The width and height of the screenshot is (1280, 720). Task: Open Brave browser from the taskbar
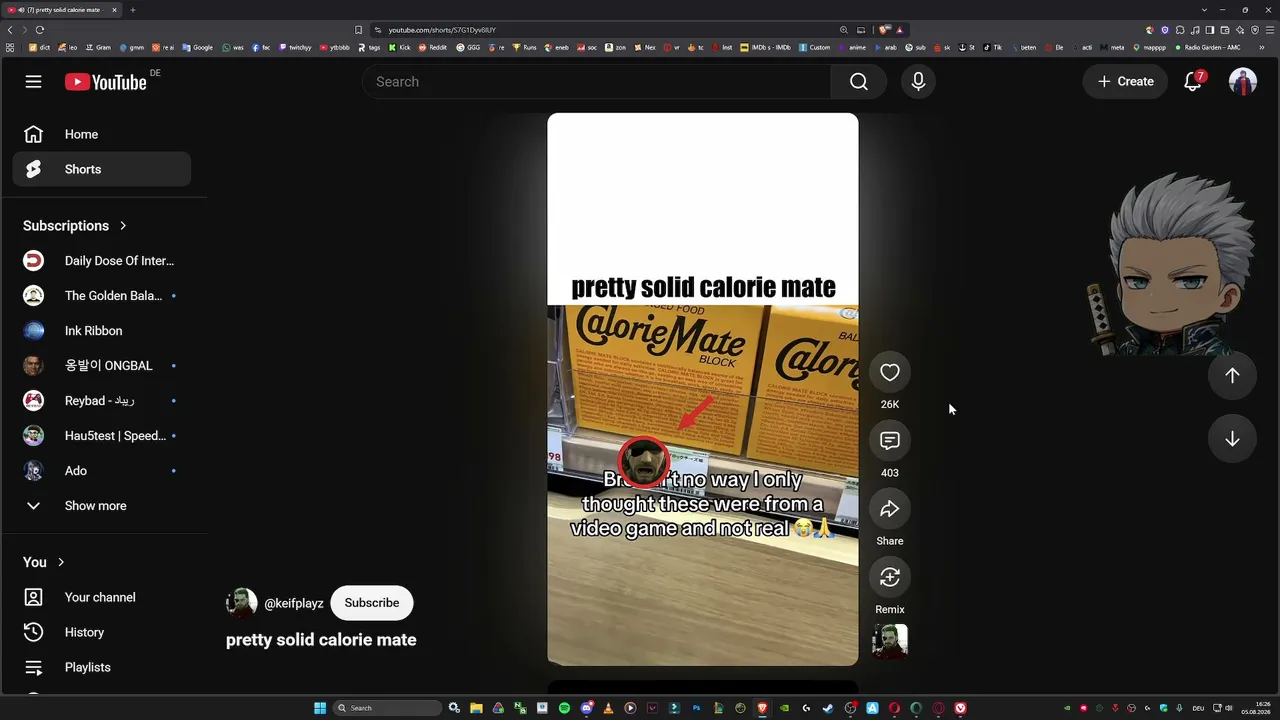pos(762,708)
